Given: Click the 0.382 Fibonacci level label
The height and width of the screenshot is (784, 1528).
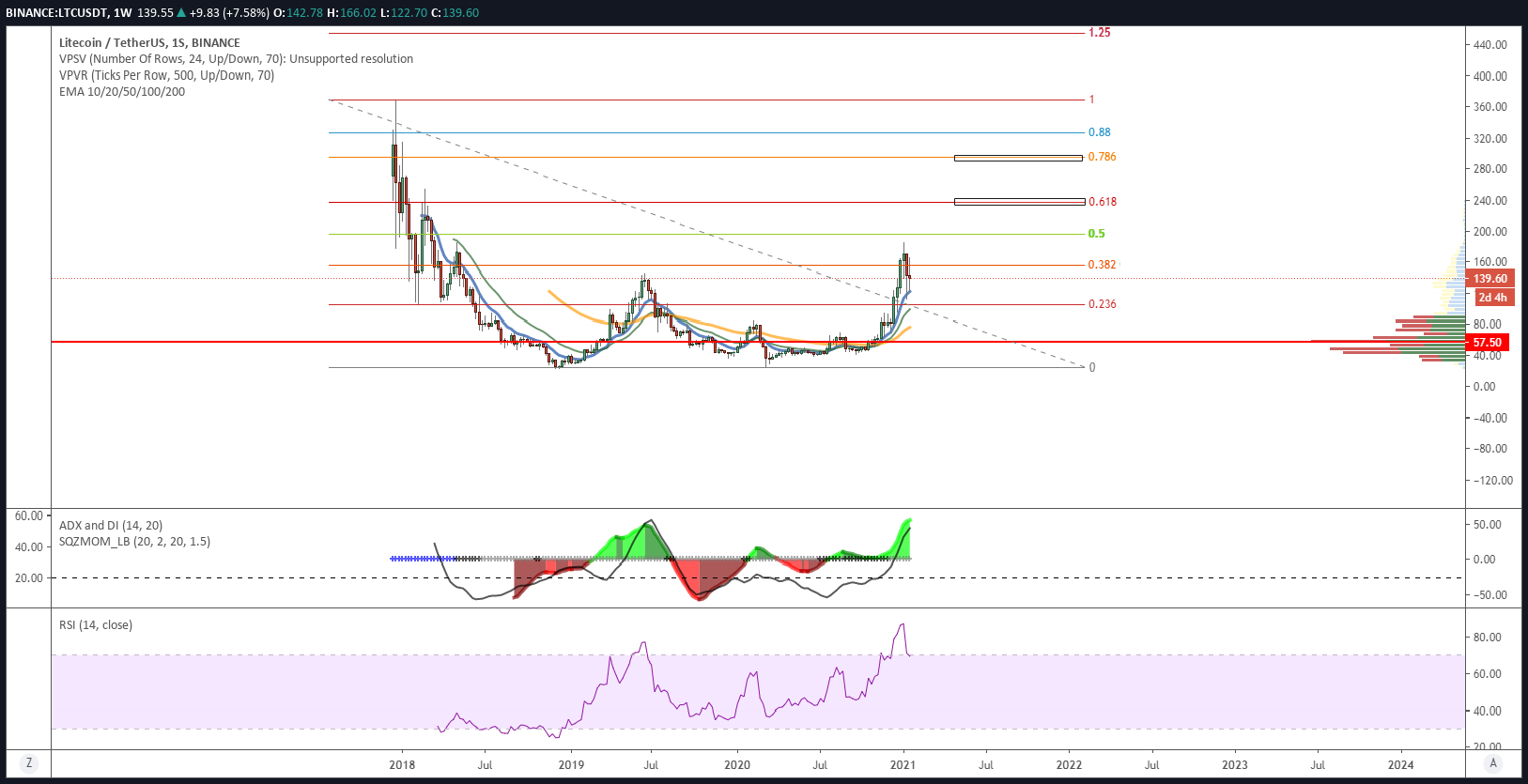Looking at the screenshot, I should coord(1102,265).
